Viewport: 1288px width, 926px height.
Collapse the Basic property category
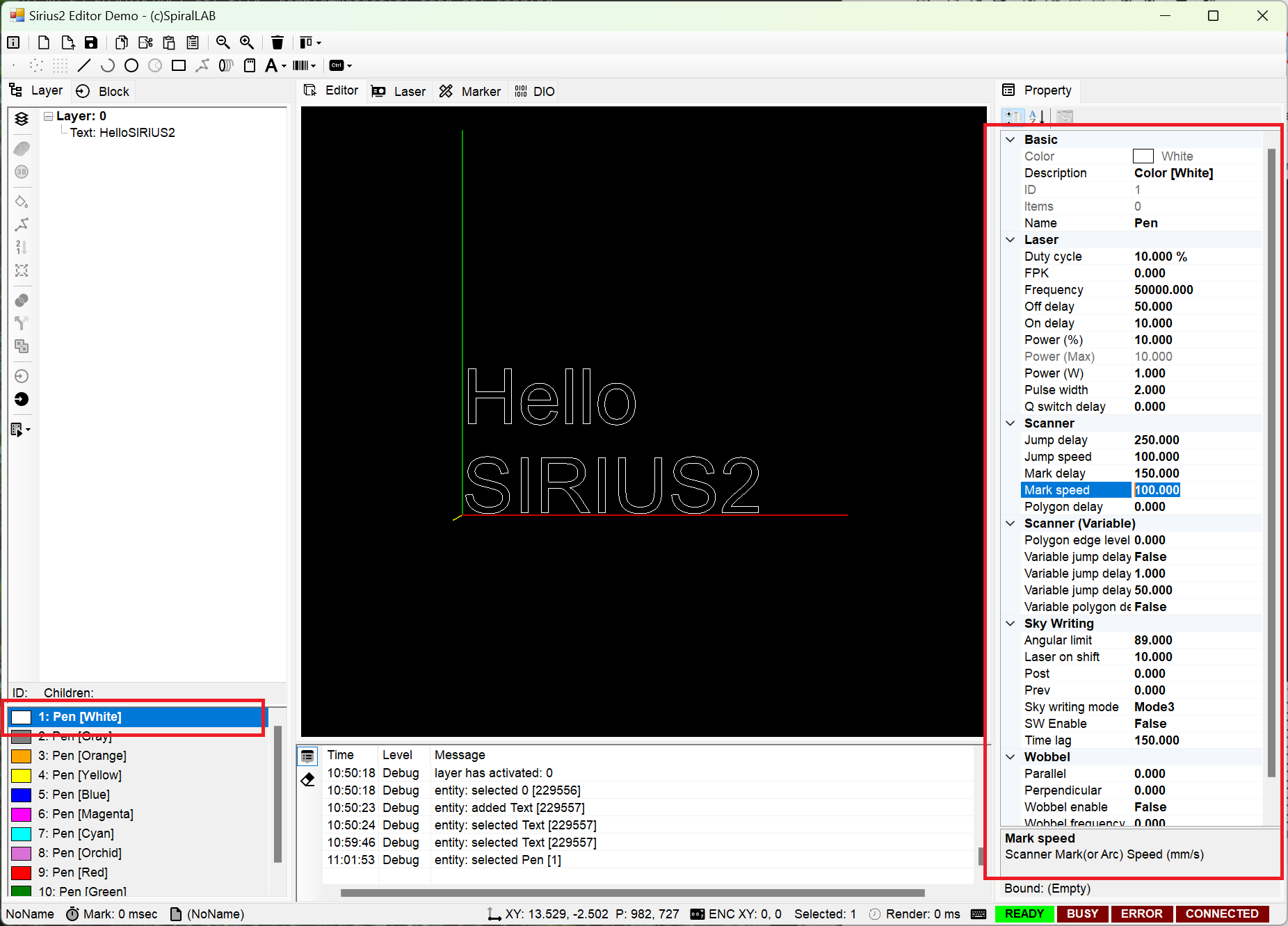1011,140
